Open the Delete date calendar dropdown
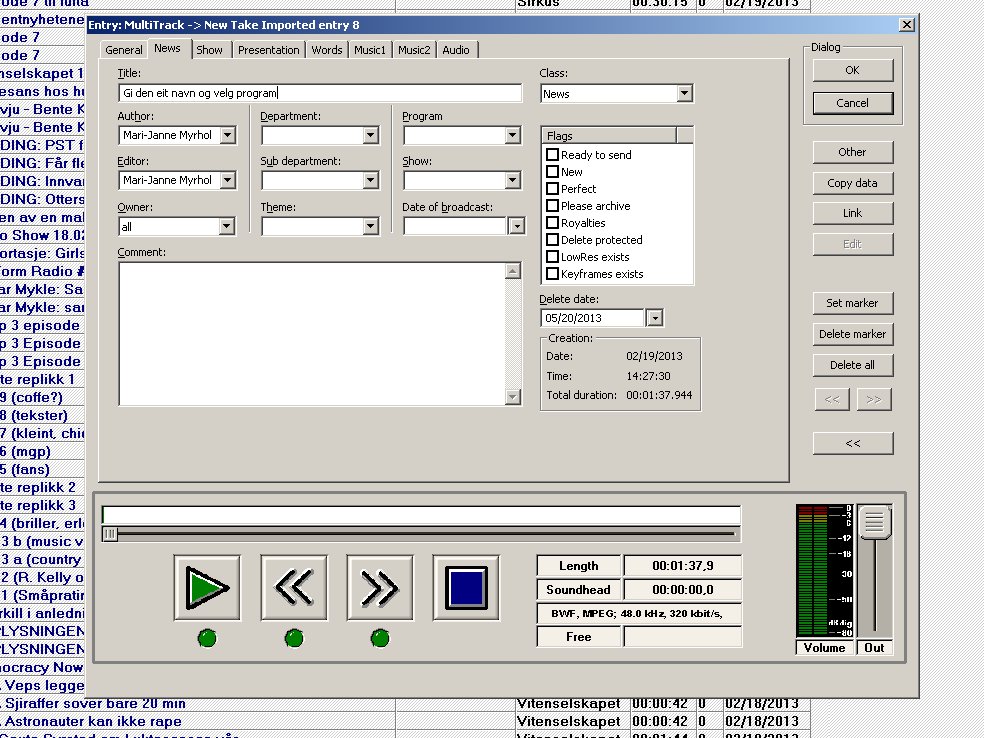Viewport: 984px width, 738px height. coord(655,318)
